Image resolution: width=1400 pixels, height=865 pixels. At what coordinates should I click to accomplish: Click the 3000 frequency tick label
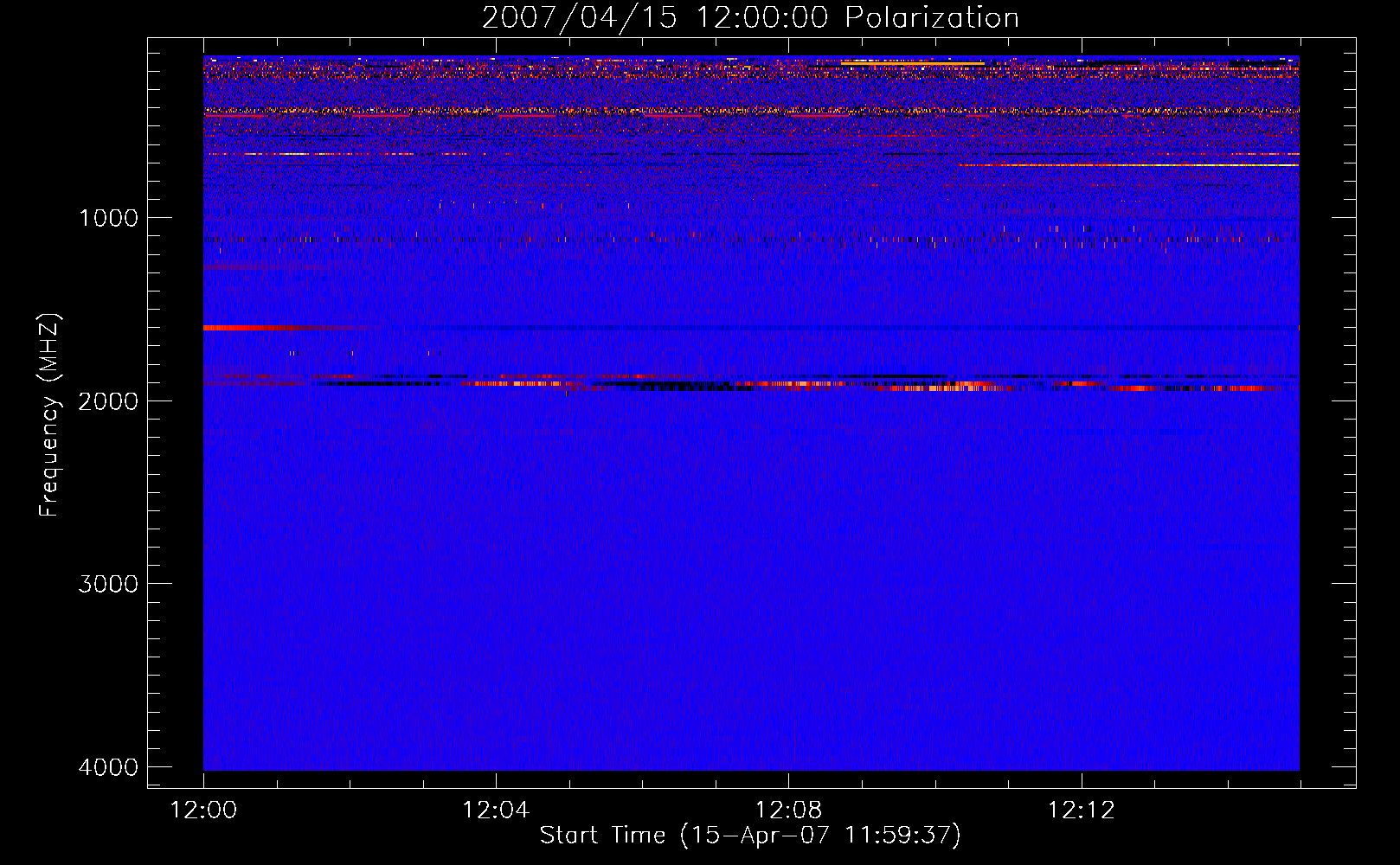click(108, 583)
